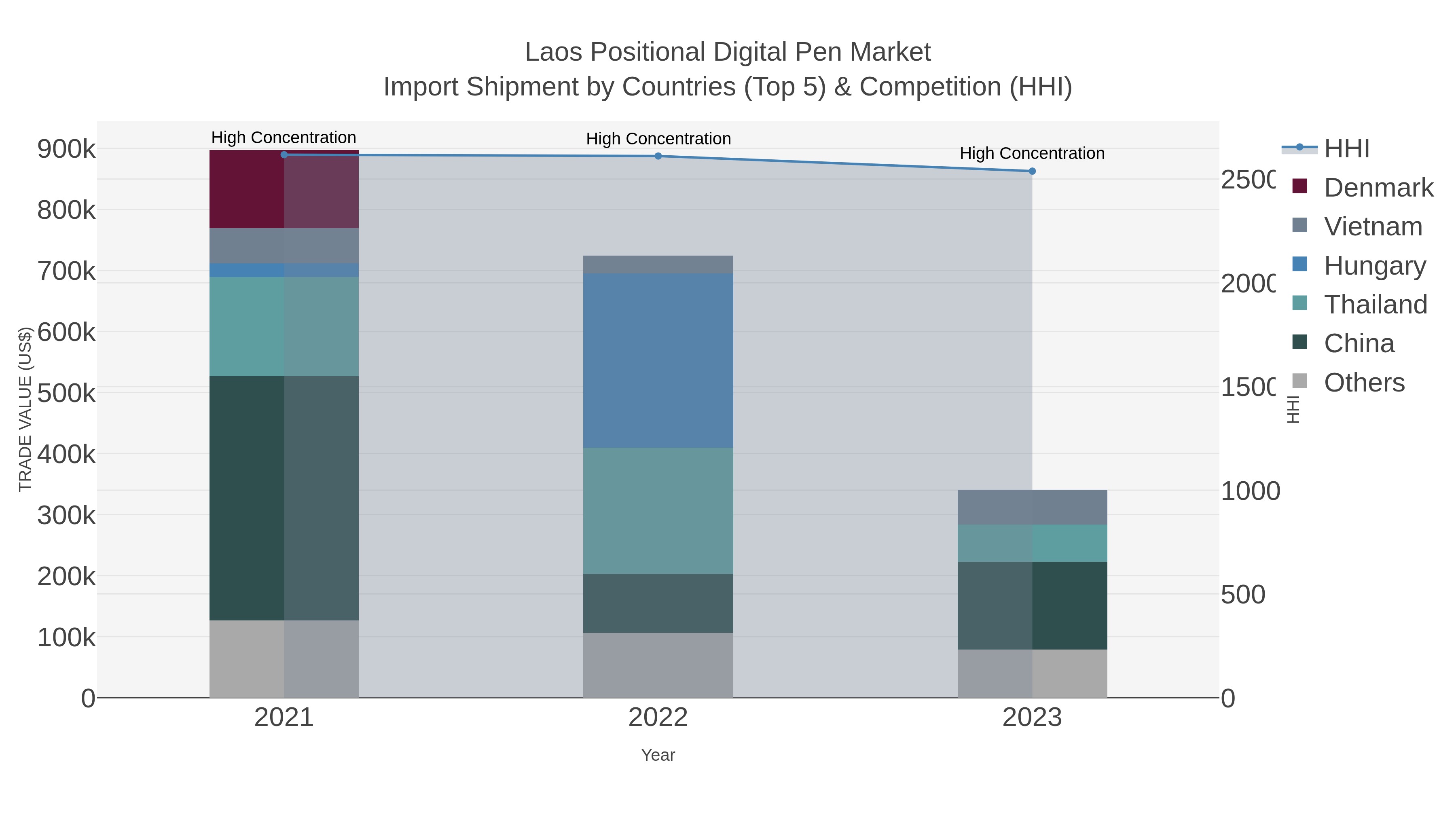The height and width of the screenshot is (819, 1456).
Task: Click the Others gray legend swatch
Action: 1300,381
